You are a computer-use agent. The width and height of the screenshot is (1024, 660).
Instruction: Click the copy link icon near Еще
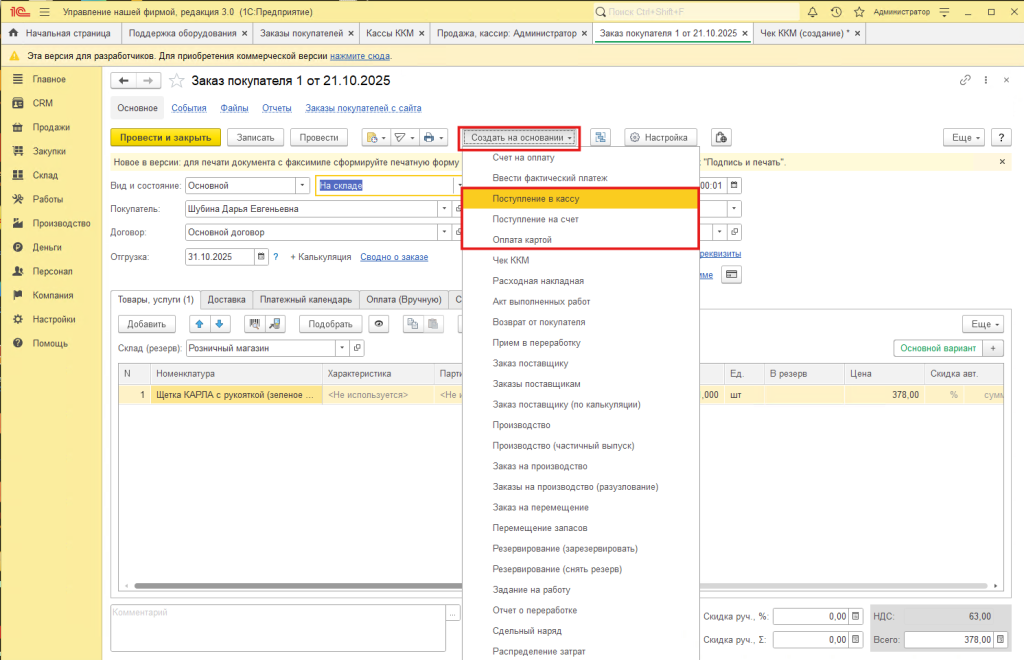point(965,81)
